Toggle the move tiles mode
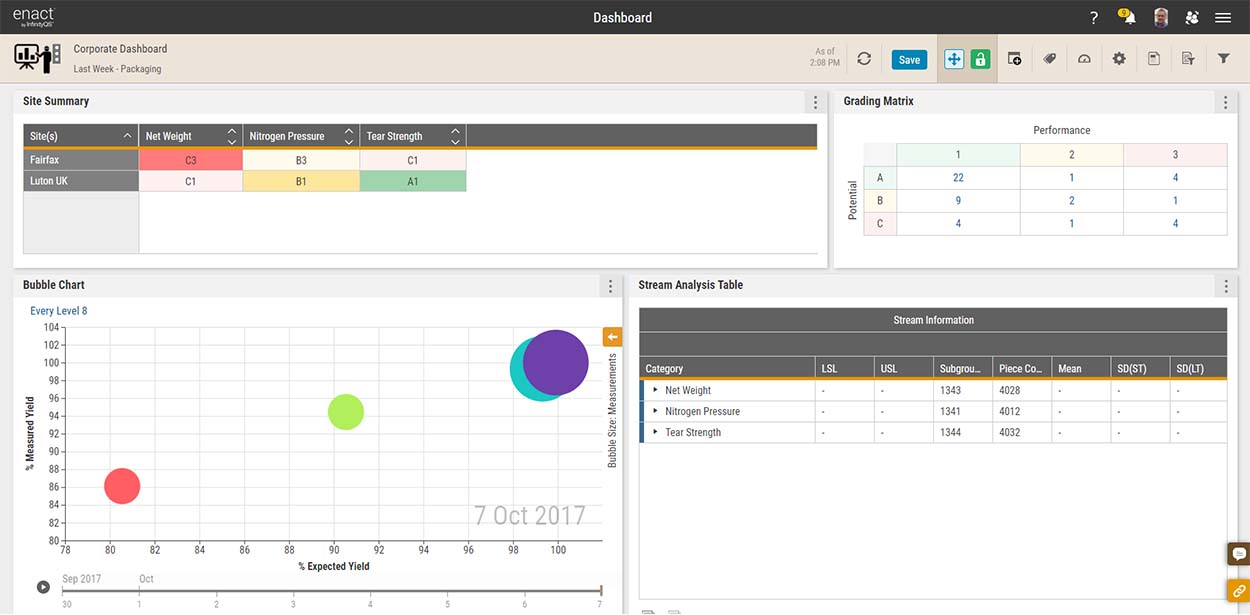 954,59
